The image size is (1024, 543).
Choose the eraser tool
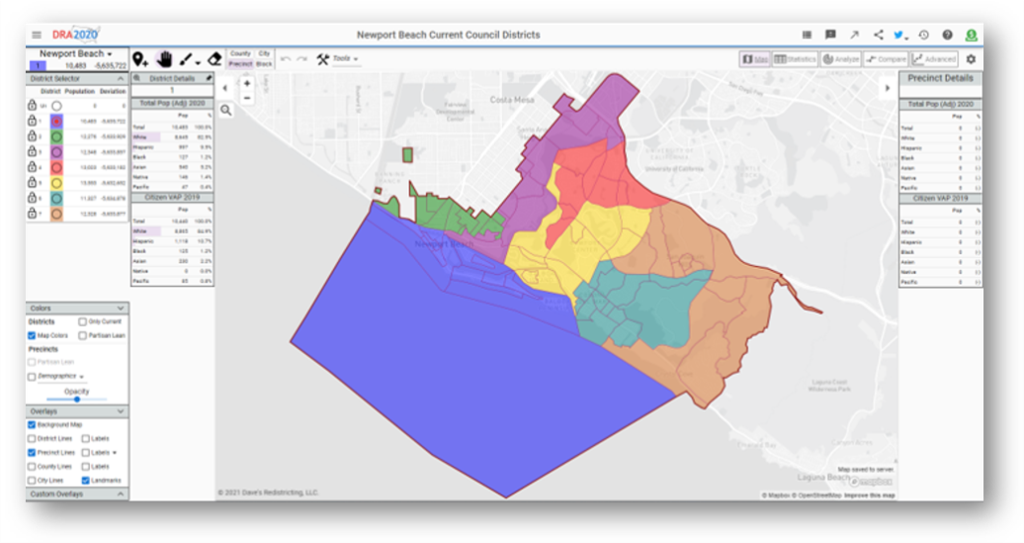tap(214, 60)
